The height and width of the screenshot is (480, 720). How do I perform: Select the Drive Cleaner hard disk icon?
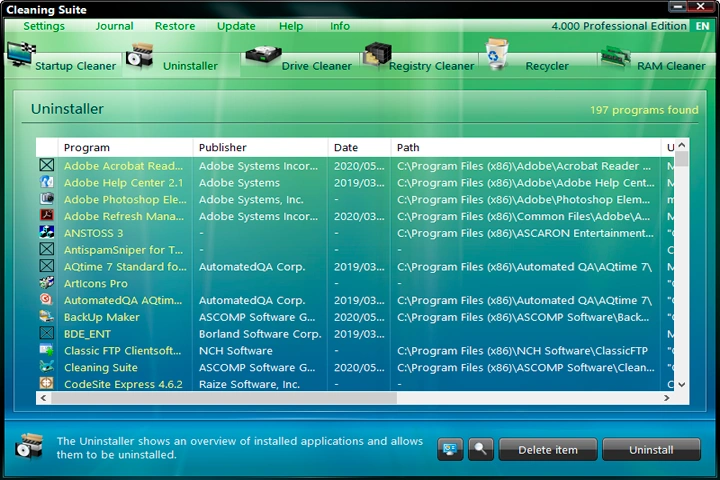[x=263, y=56]
